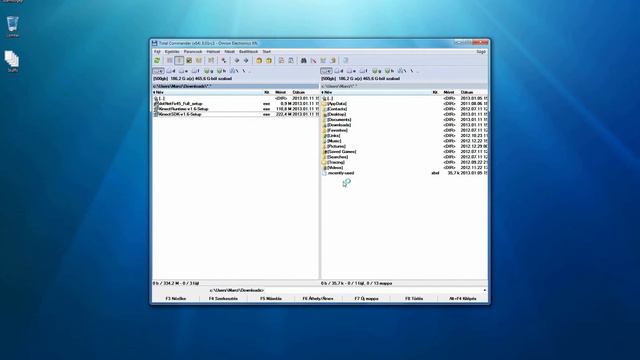Sort left panel by Méret column
The width and height of the screenshot is (640, 360).
(280, 93)
